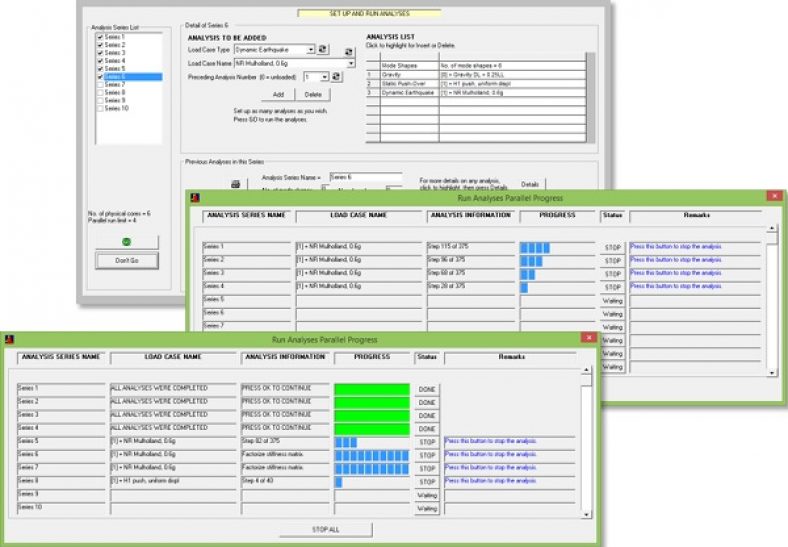Close the front Run Analyses Parallel Progress window
Image resolution: width=788 pixels, height=547 pixels.
coord(588,337)
